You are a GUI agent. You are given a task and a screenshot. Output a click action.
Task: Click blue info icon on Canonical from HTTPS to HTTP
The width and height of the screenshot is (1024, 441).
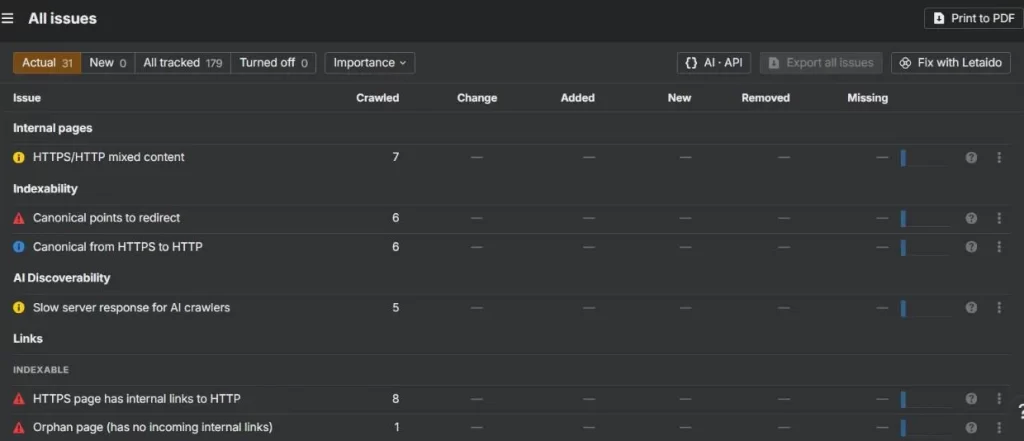click(x=19, y=247)
